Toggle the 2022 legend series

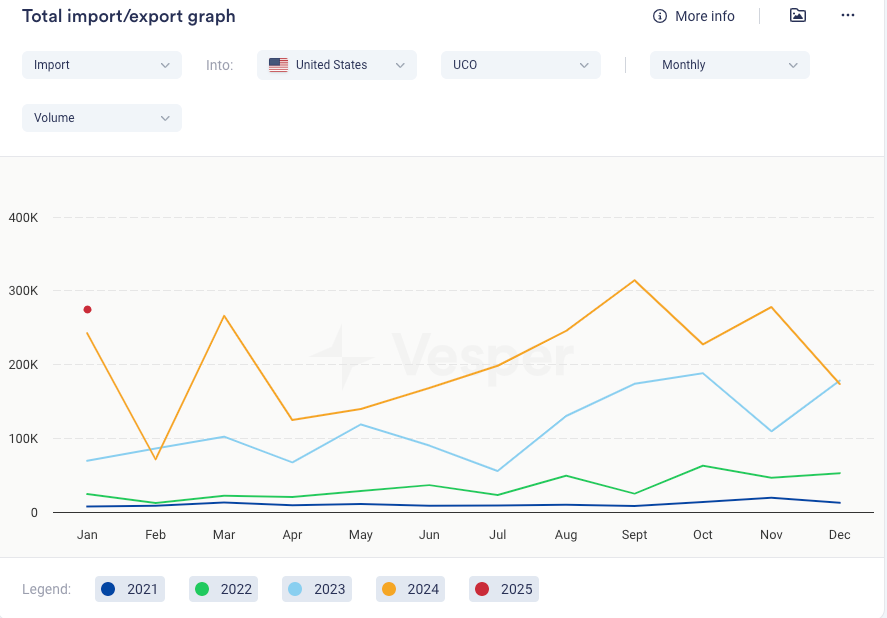(x=221, y=589)
